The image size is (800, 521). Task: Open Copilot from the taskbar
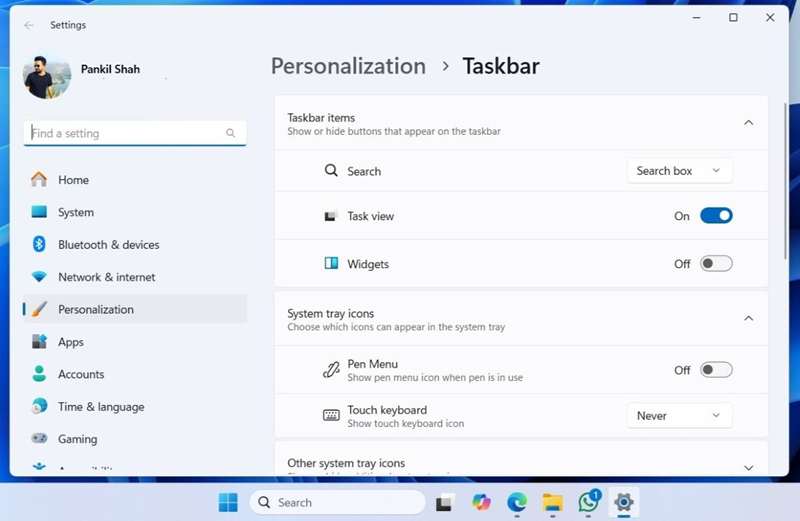tap(482, 502)
